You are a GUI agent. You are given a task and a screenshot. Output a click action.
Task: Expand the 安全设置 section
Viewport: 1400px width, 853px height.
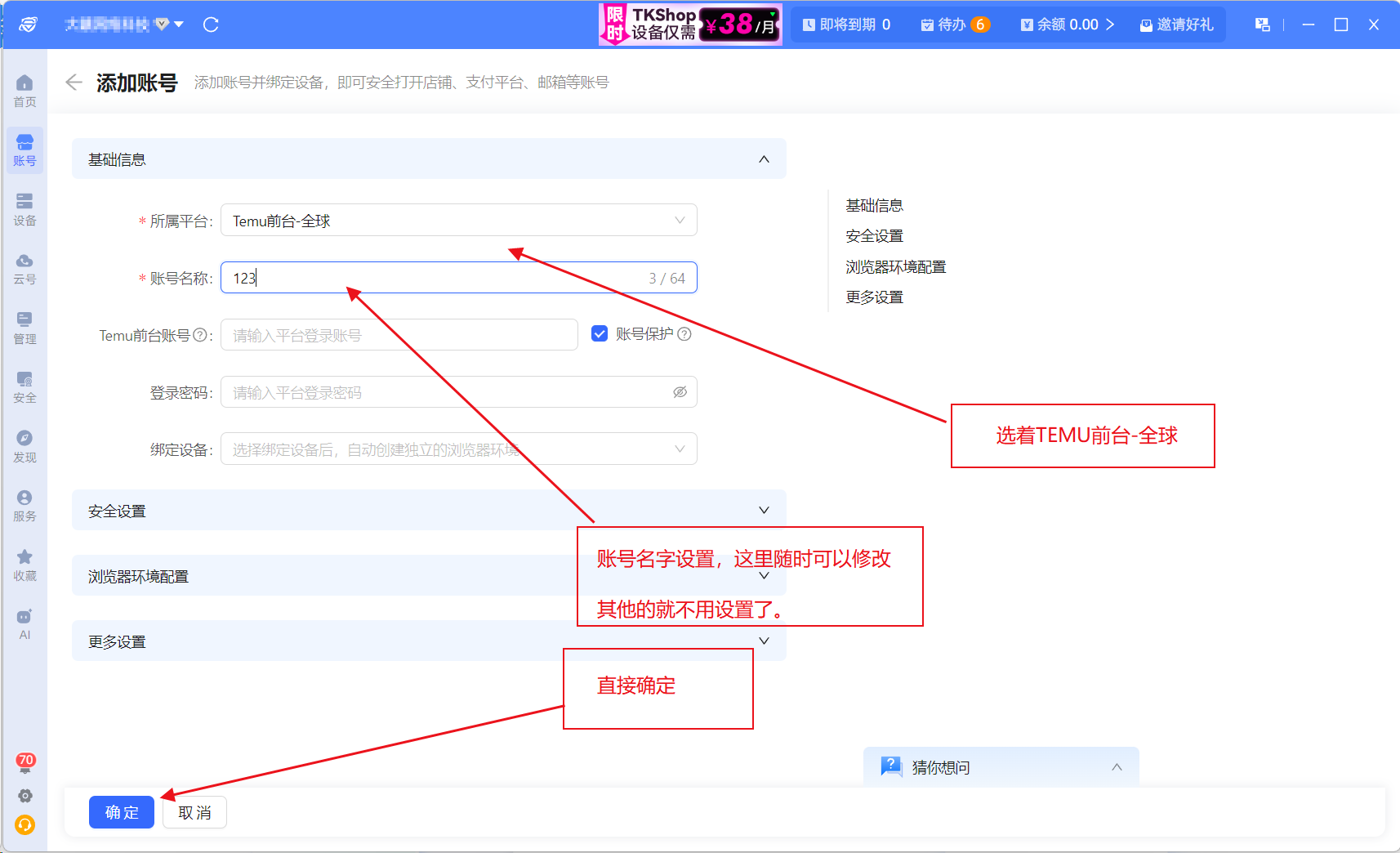(429, 511)
